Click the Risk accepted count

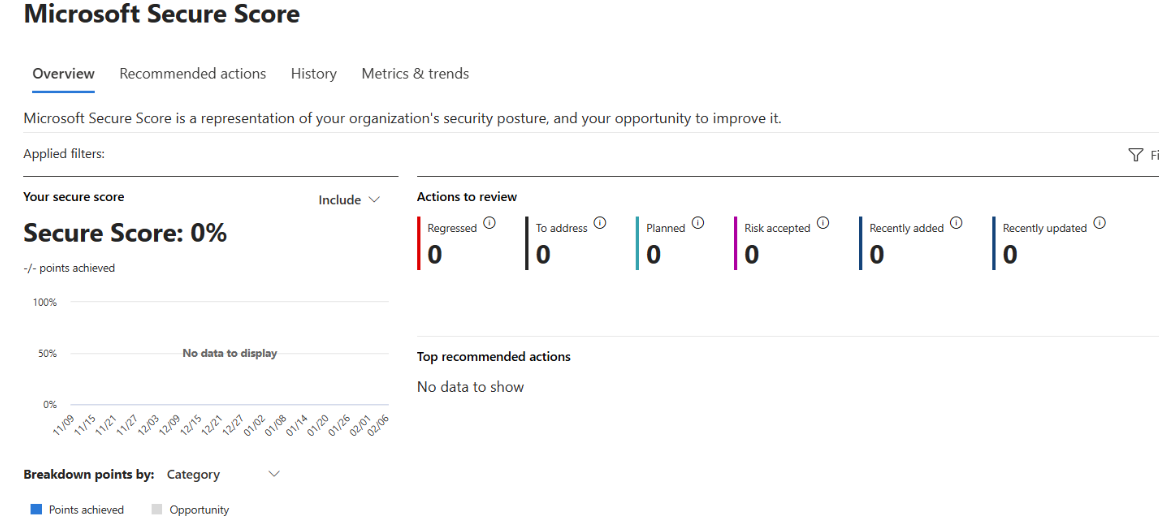751,255
